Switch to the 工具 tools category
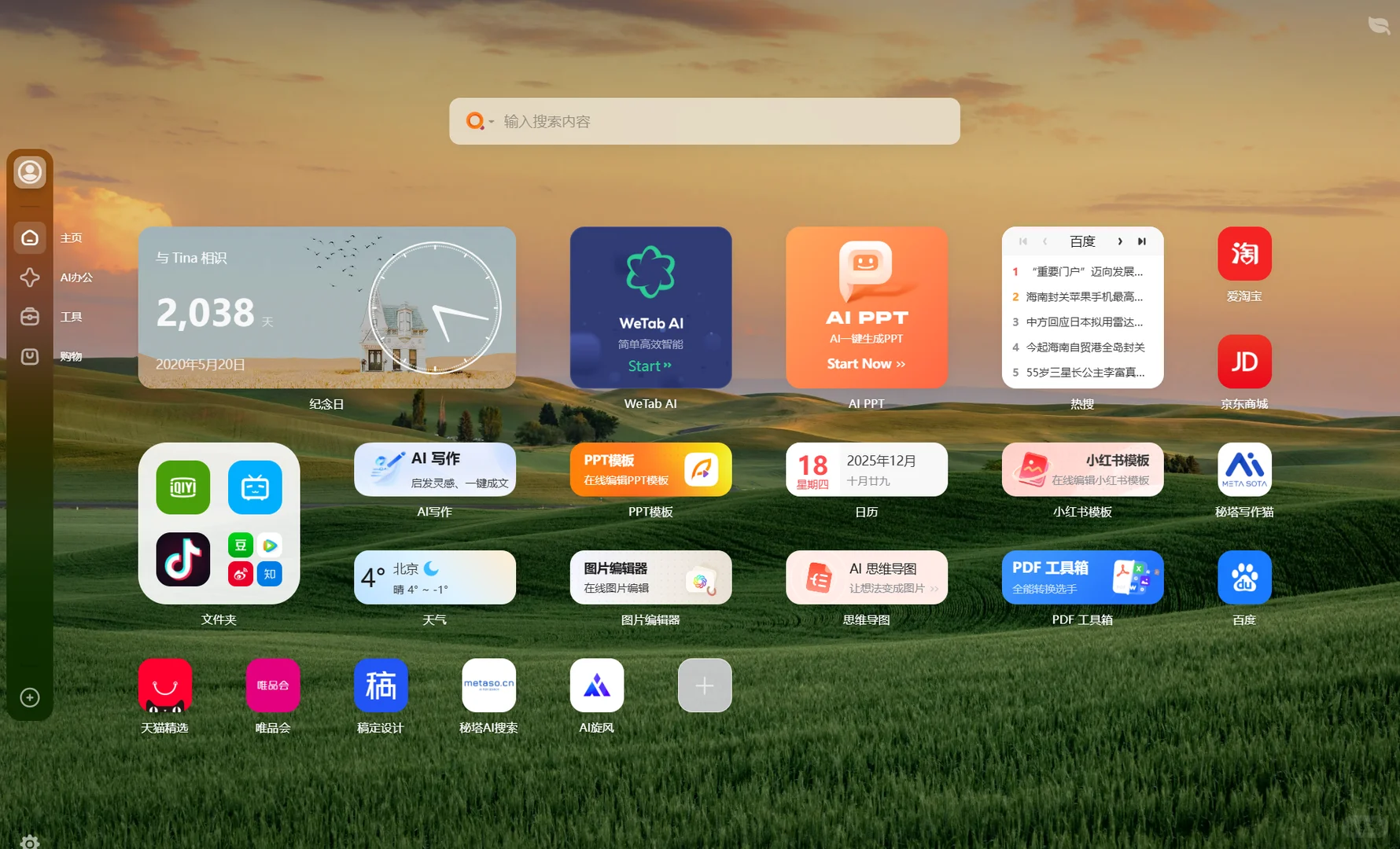Viewport: 1400px width, 849px height. coord(30,317)
